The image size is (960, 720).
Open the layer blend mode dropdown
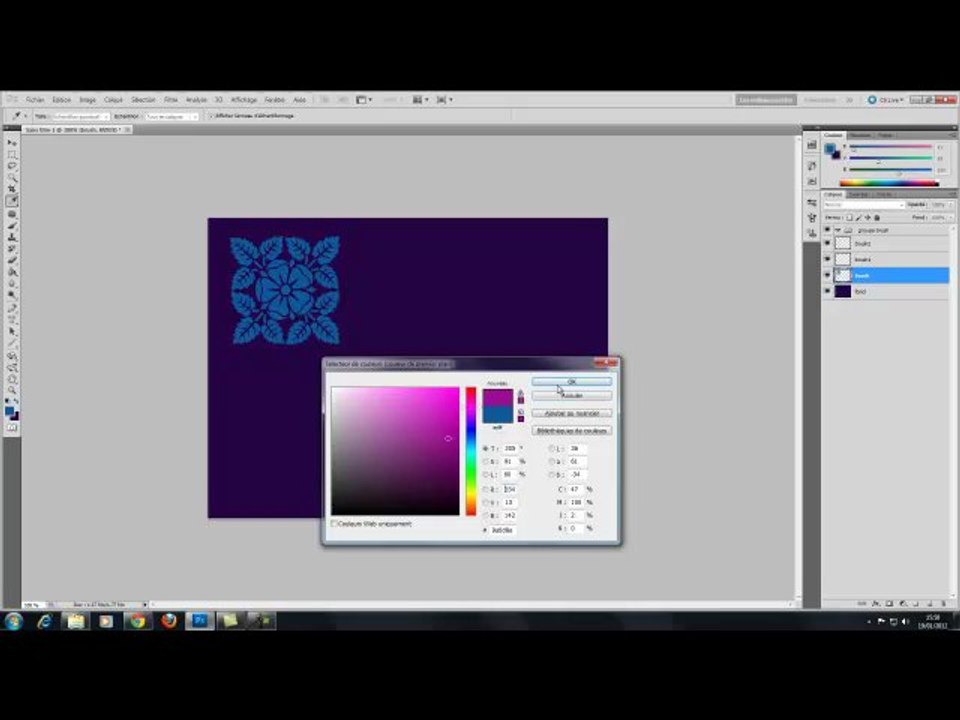click(x=863, y=204)
